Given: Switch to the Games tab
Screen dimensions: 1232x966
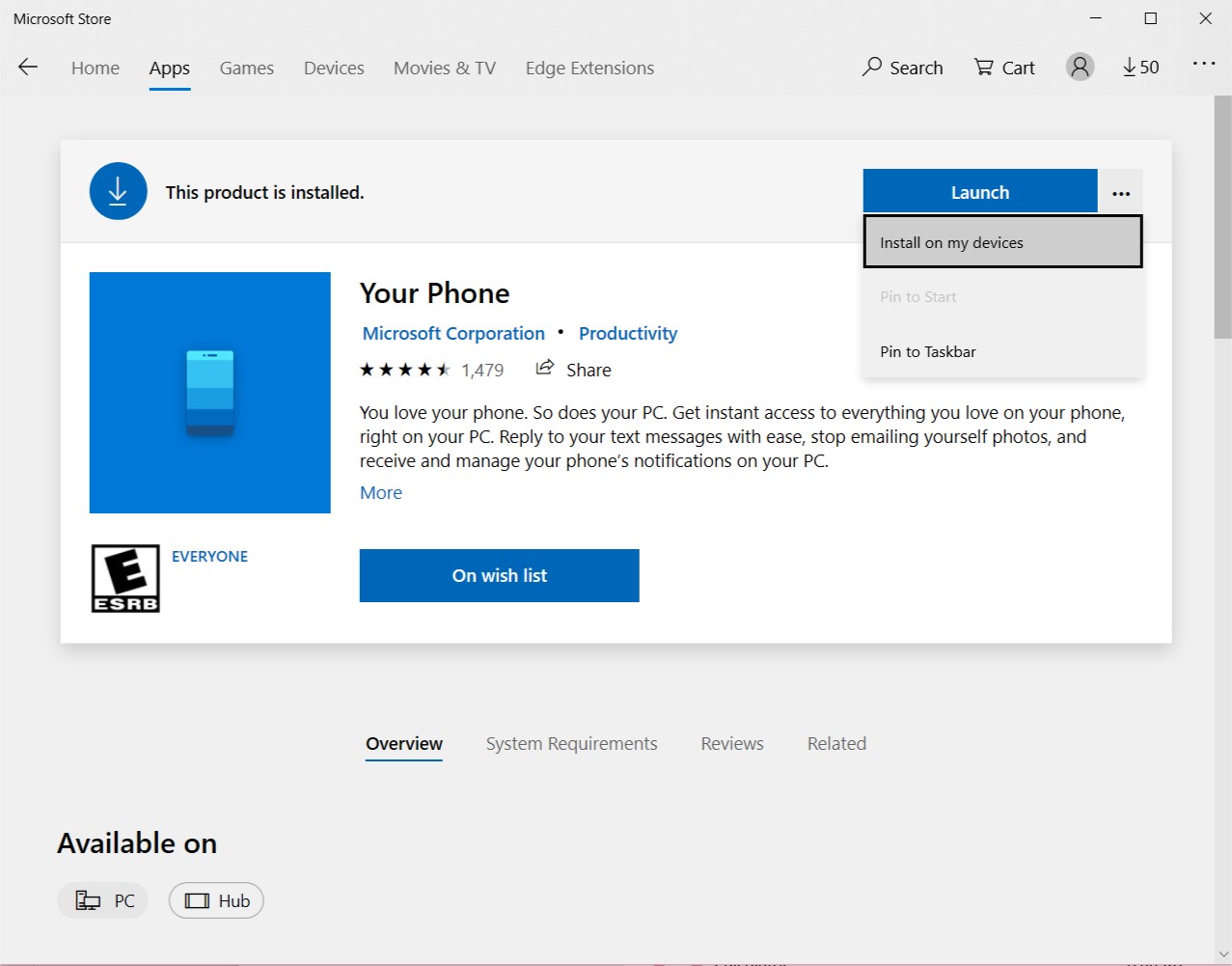Looking at the screenshot, I should coord(247,69).
